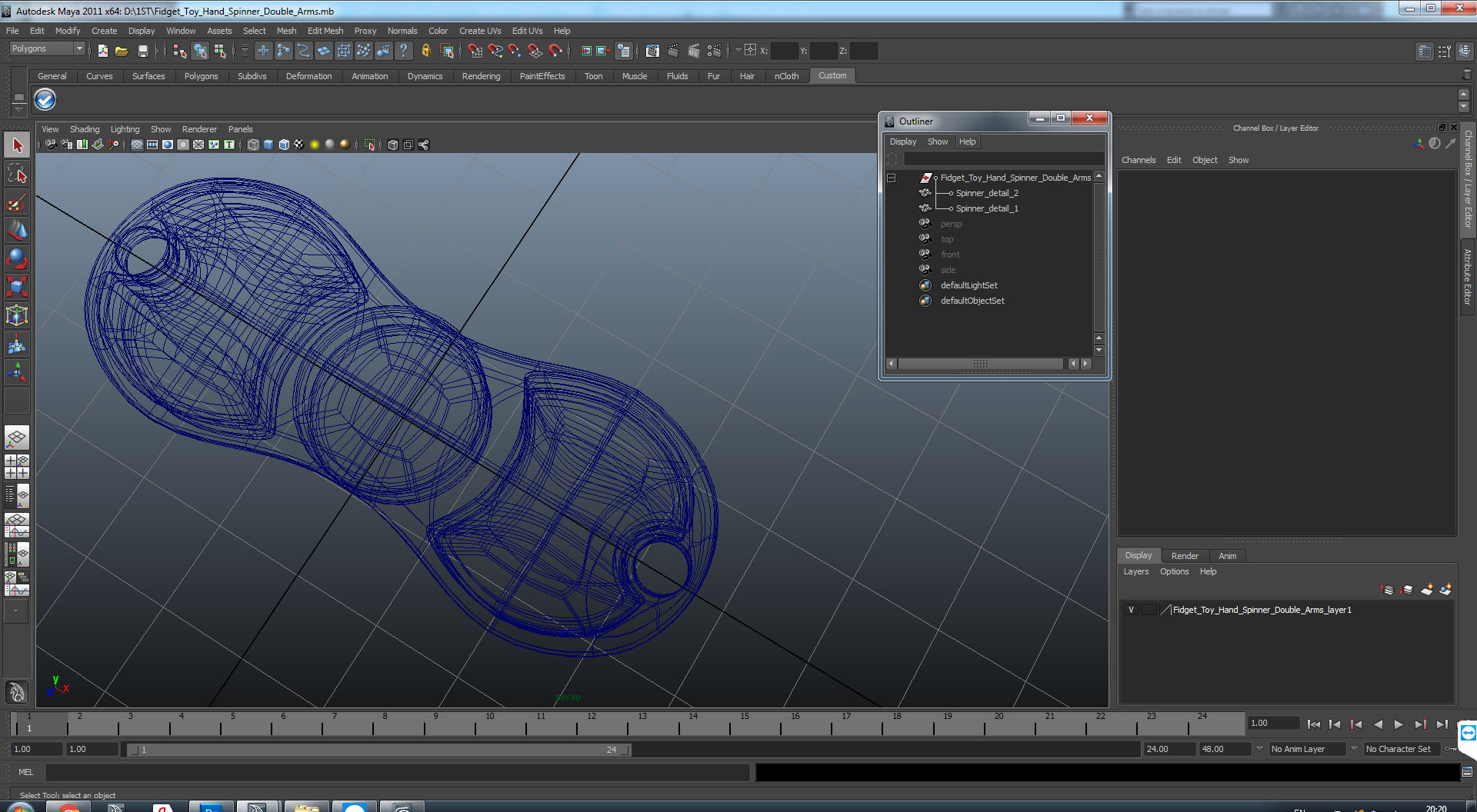This screenshot has width=1477, height=812.
Task: Open the Edit Mesh menu
Action: tap(325, 31)
